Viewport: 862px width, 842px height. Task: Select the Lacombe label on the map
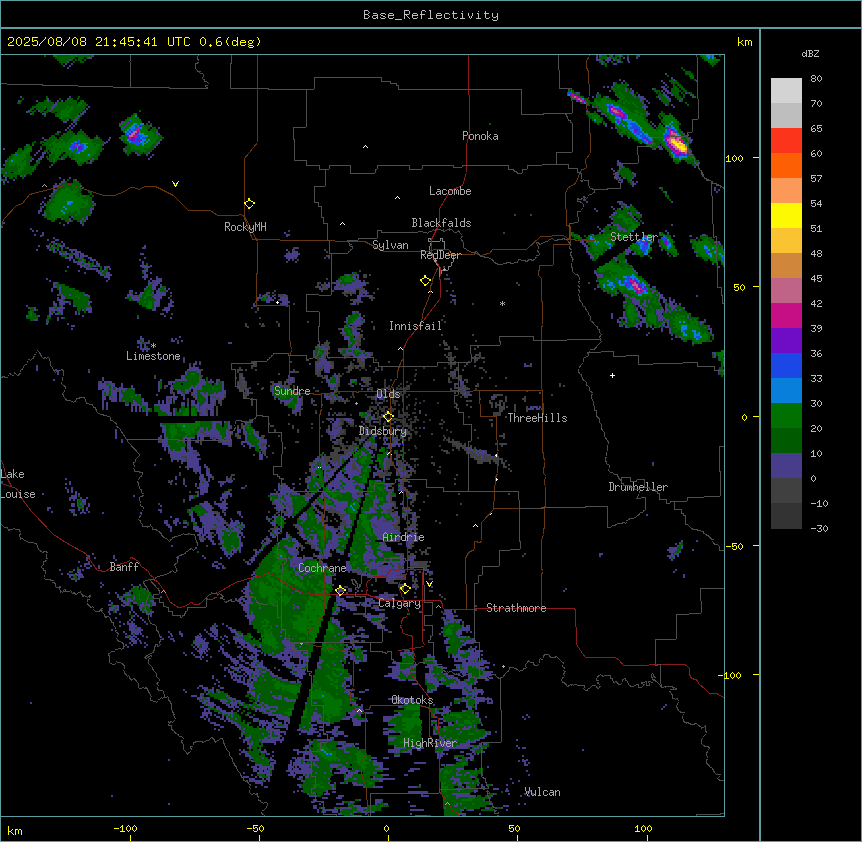450,191
